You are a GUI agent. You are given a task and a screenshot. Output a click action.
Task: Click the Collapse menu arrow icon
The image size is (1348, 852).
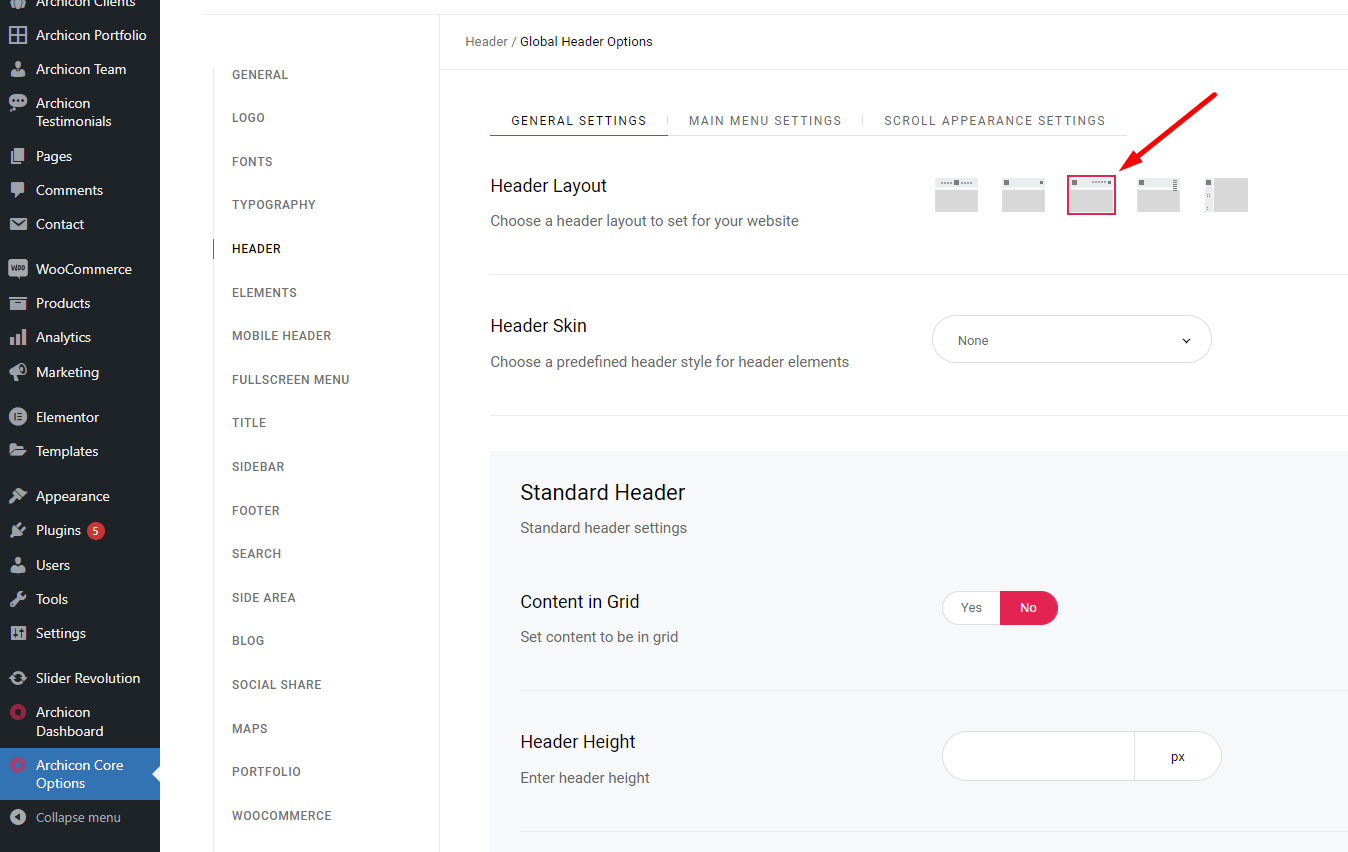17,817
